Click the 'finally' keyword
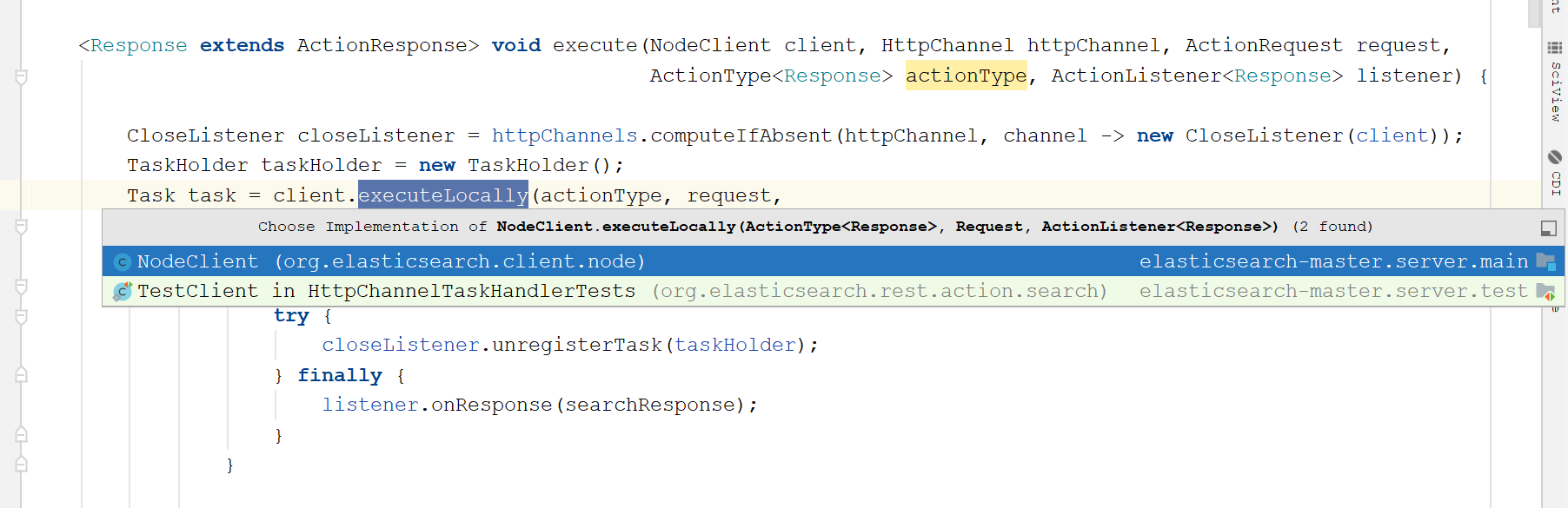 [x=340, y=375]
